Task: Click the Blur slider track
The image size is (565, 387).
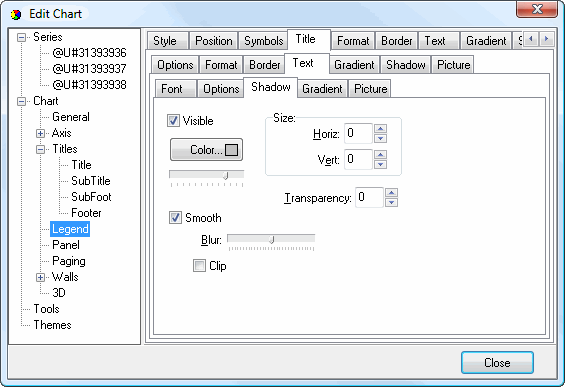Action: point(271,240)
